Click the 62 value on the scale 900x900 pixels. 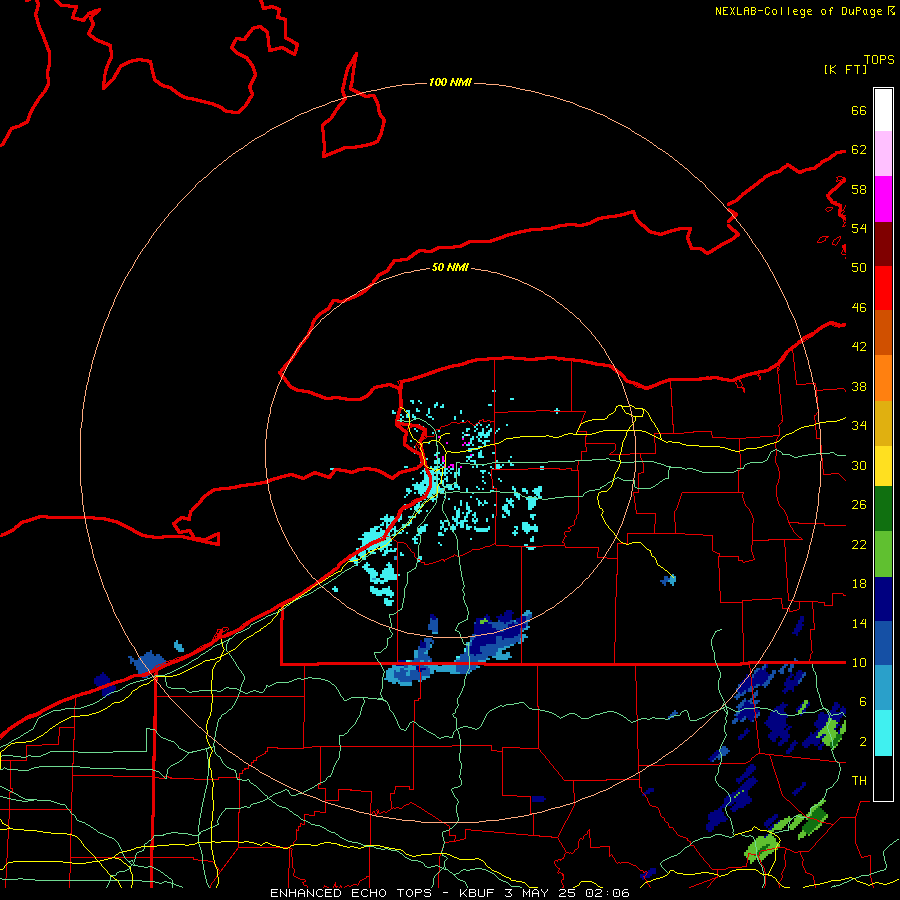859,149
